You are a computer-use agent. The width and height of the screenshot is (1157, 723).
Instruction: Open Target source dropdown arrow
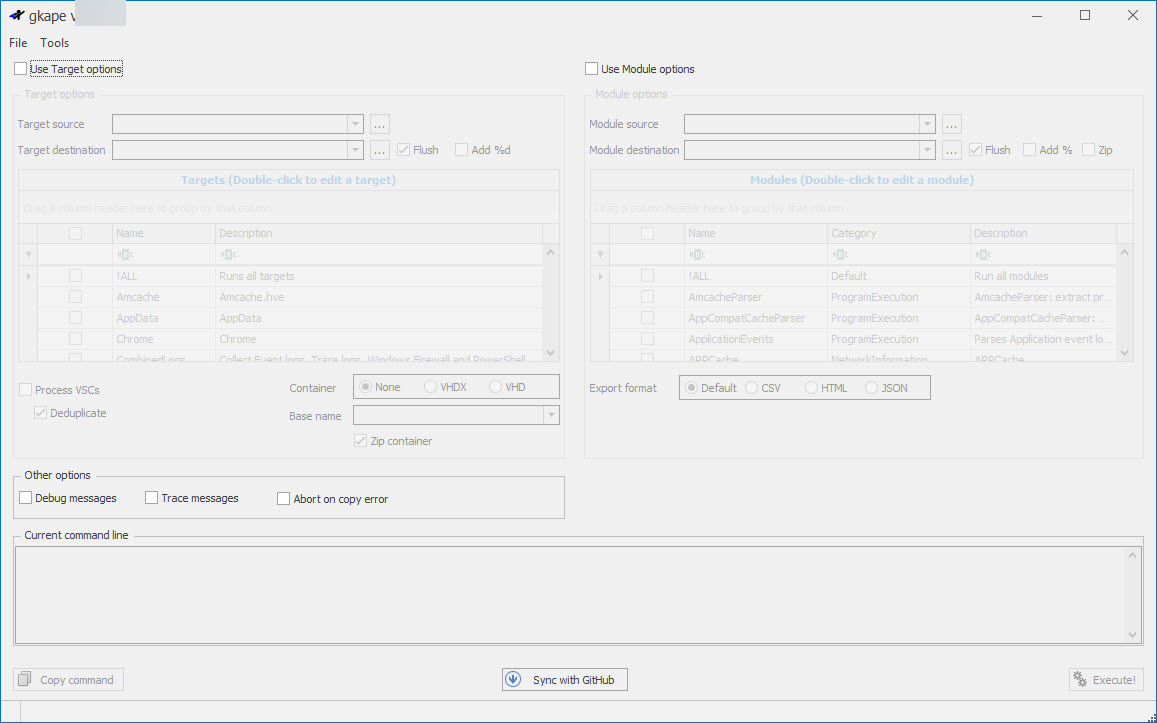[355, 124]
